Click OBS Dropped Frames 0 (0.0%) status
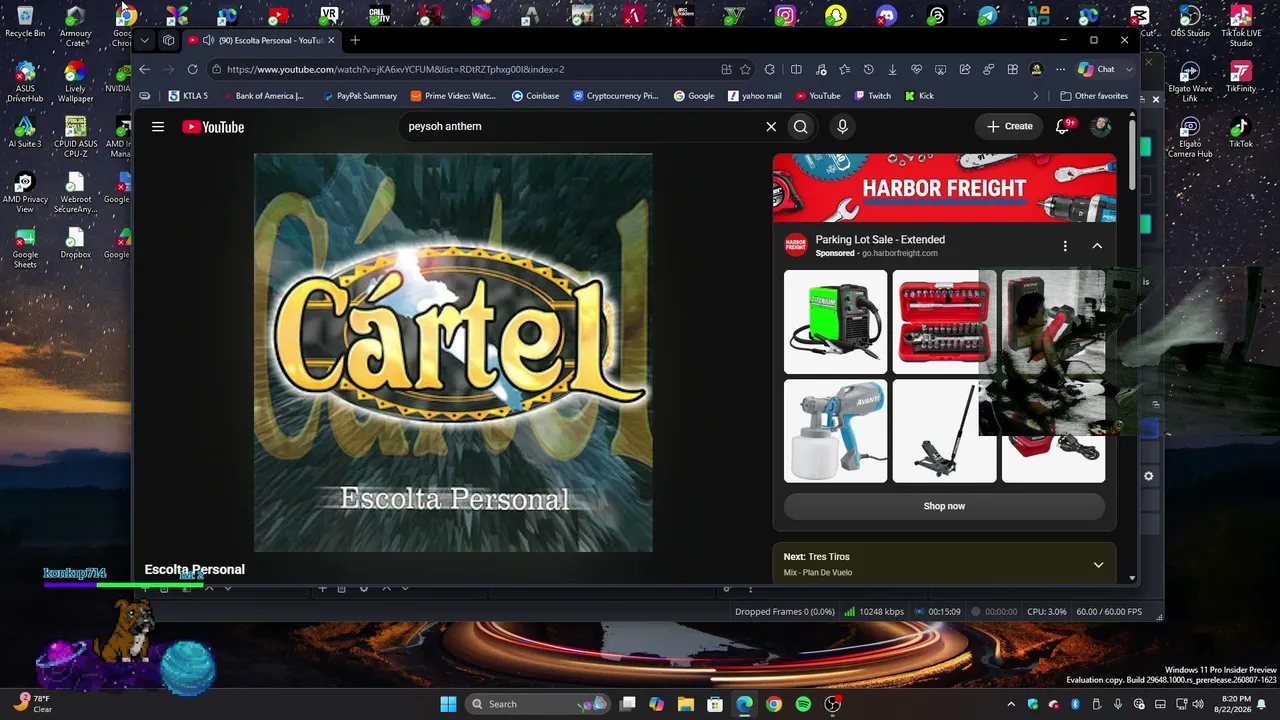The image size is (1280, 720). 785,612
